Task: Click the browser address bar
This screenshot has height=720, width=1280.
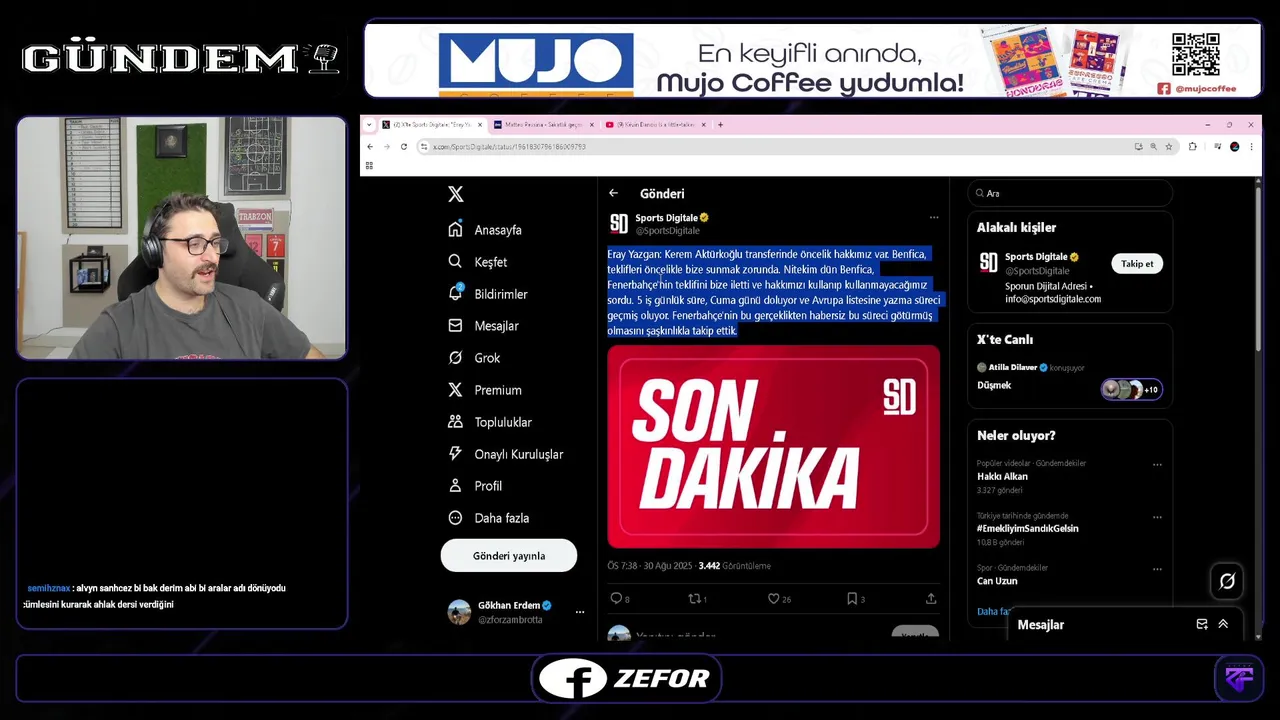Action: (780, 146)
